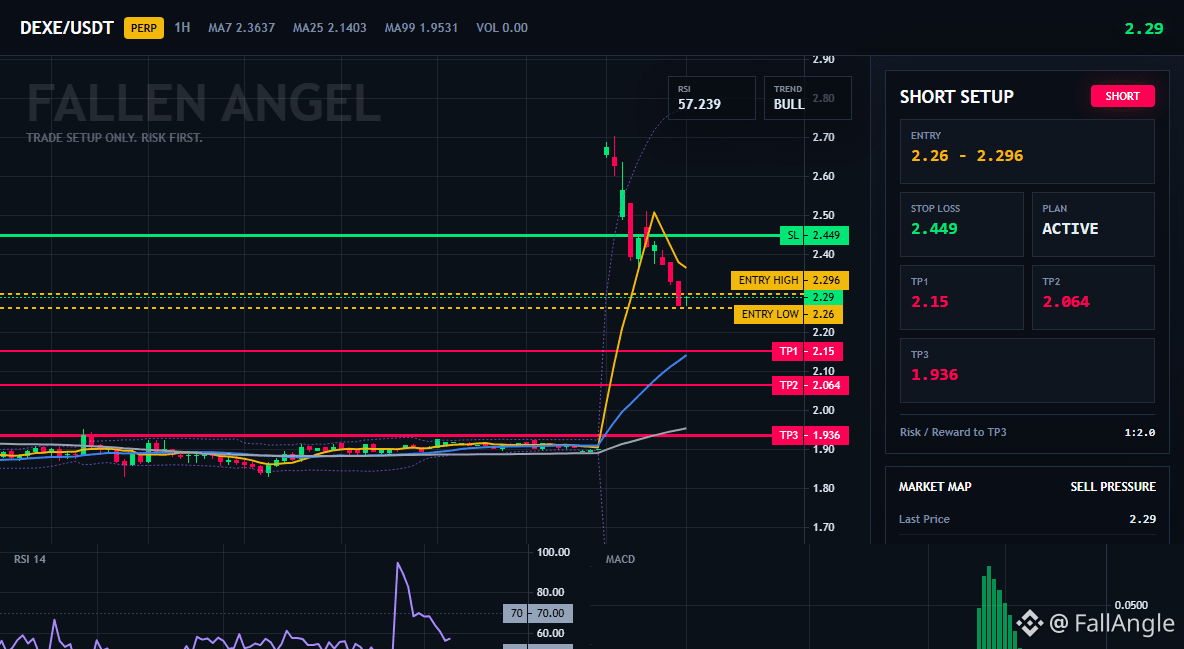Click the 80.00 RSI axis label
This screenshot has width=1184, height=649.
[x=550, y=592]
